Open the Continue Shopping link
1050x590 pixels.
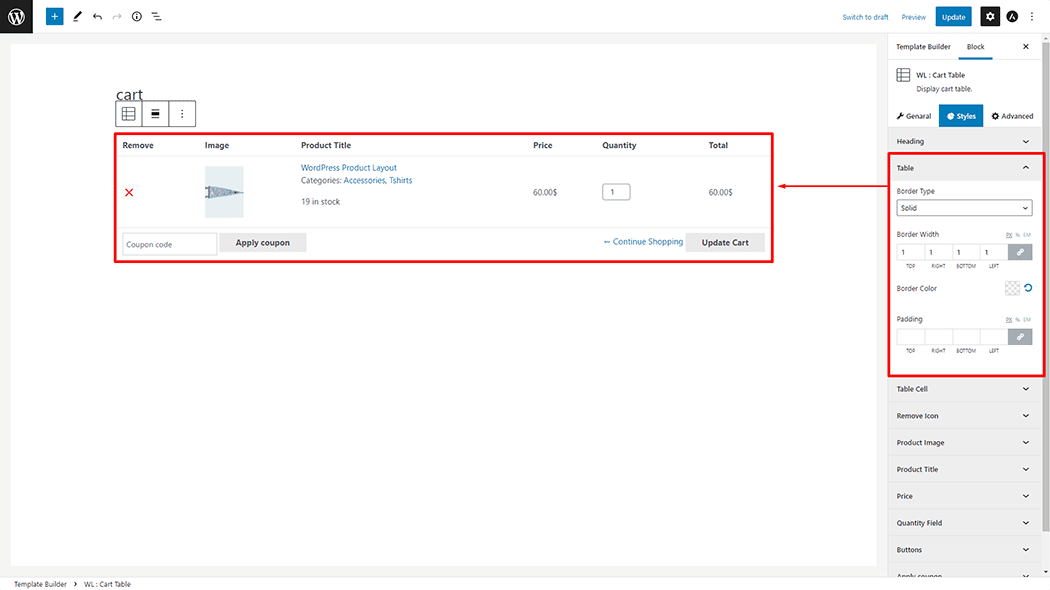tap(643, 242)
